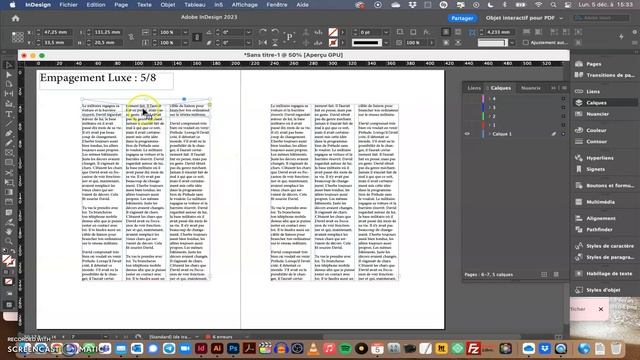The height and width of the screenshot is (360, 640).
Task: Switch to the Nuancier tab next to Calques
Action: tap(531, 88)
